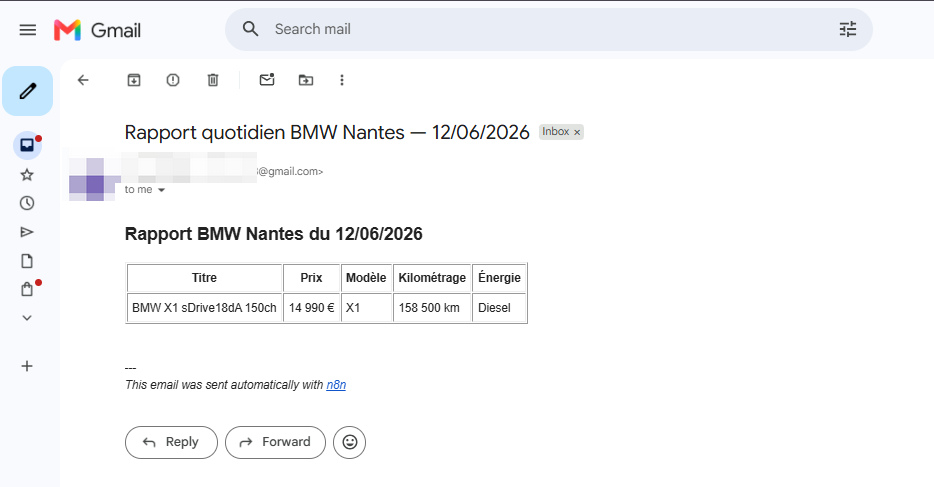Click the 'Modèle' column header
The image size is (934, 487).
tap(366, 278)
